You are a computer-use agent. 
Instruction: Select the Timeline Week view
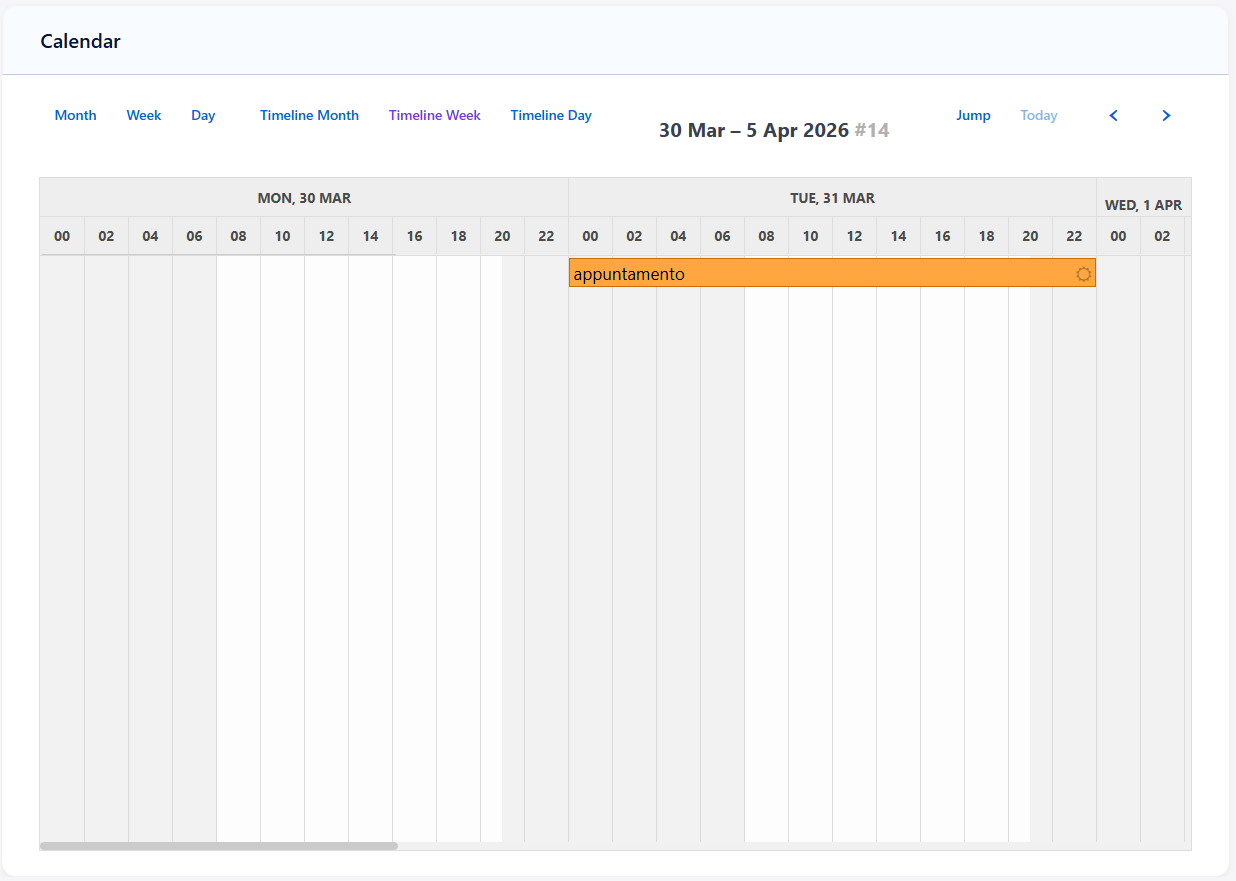click(435, 116)
